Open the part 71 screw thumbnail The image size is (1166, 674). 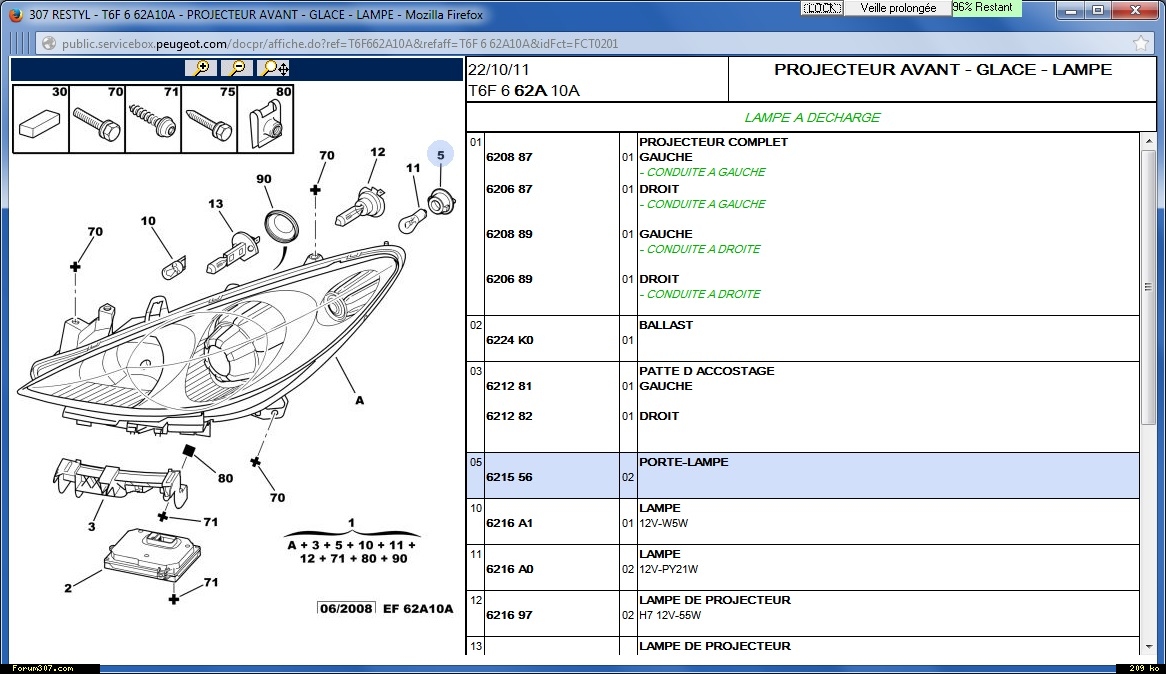(153, 119)
